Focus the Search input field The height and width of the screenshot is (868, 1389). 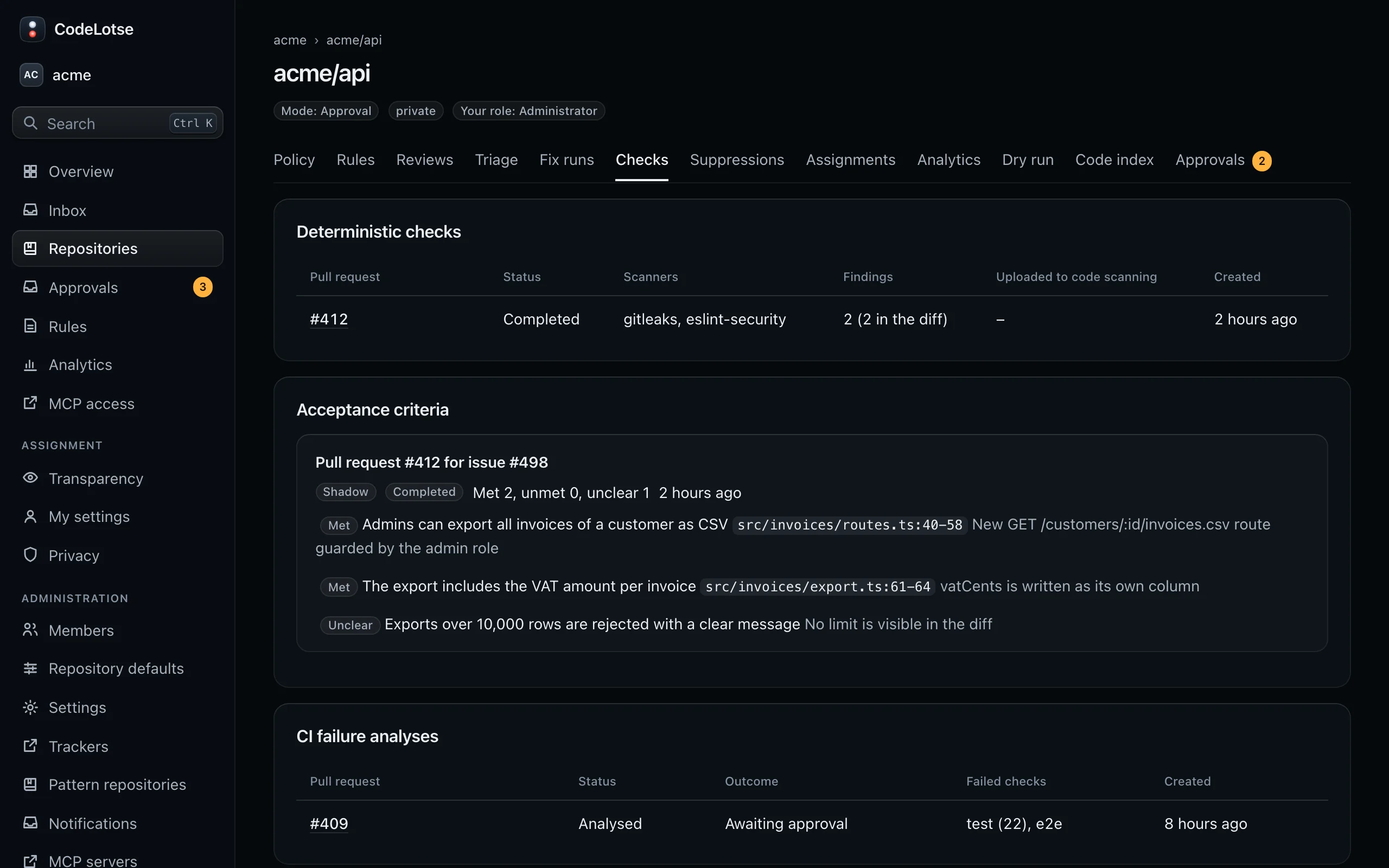(118, 123)
